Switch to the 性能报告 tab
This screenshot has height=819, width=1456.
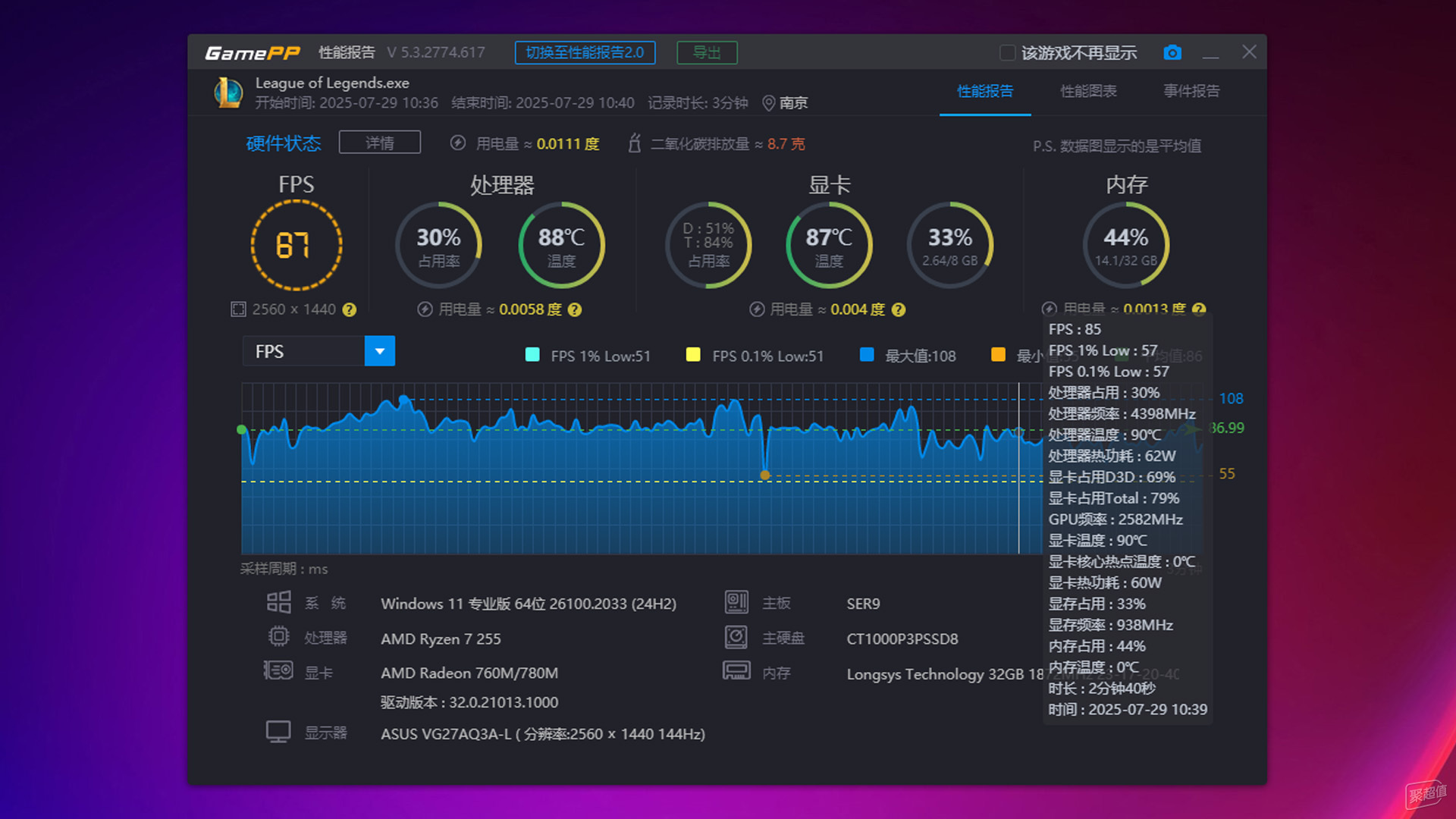(984, 91)
